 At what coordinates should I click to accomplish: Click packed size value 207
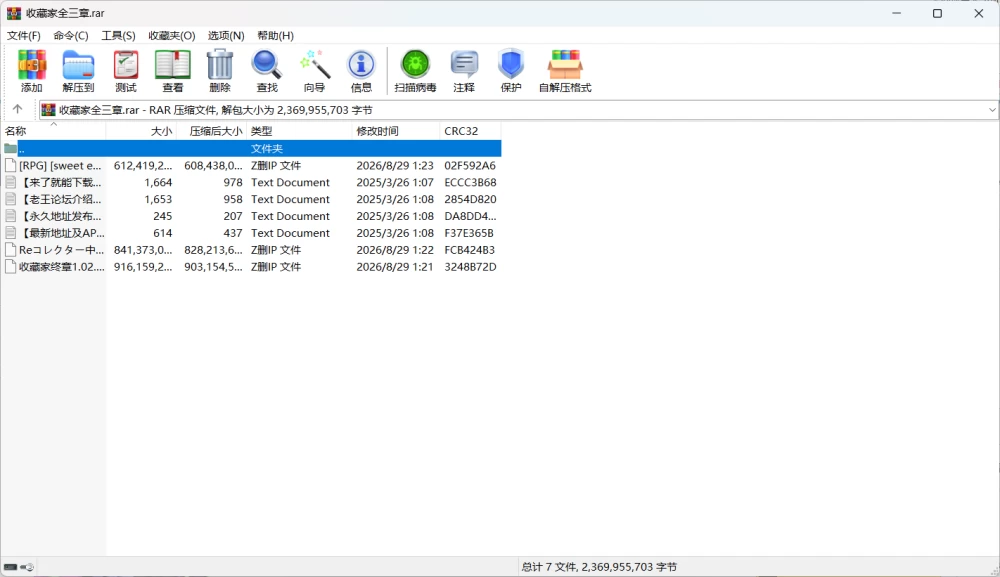tap(233, 216)
